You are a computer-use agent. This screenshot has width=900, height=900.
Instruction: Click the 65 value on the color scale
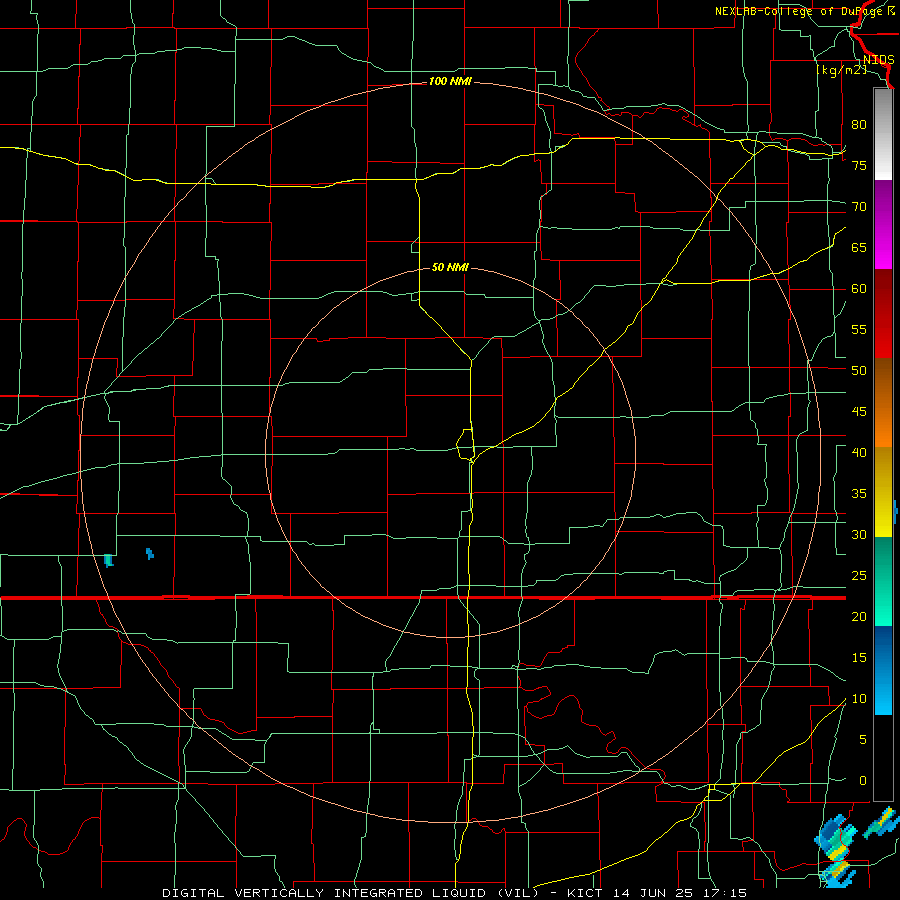coord(859,247)
